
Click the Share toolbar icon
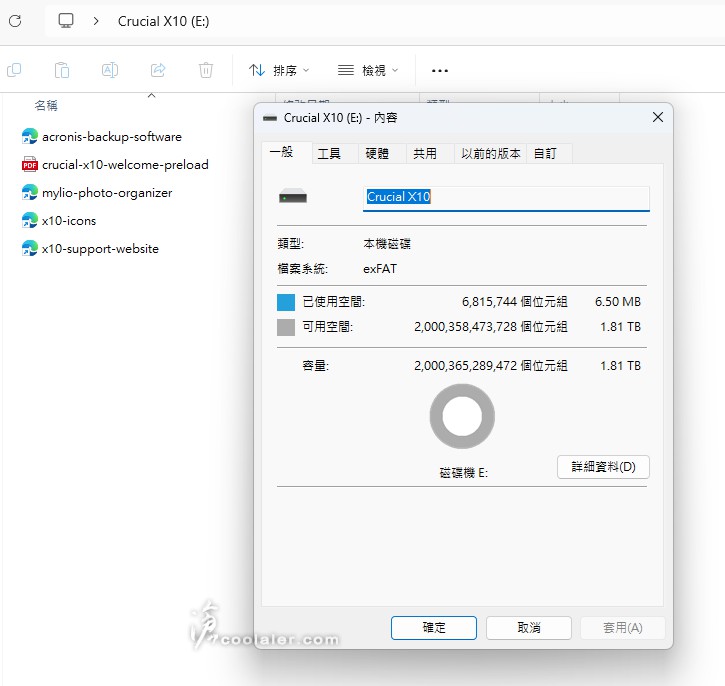coord(158,70)
